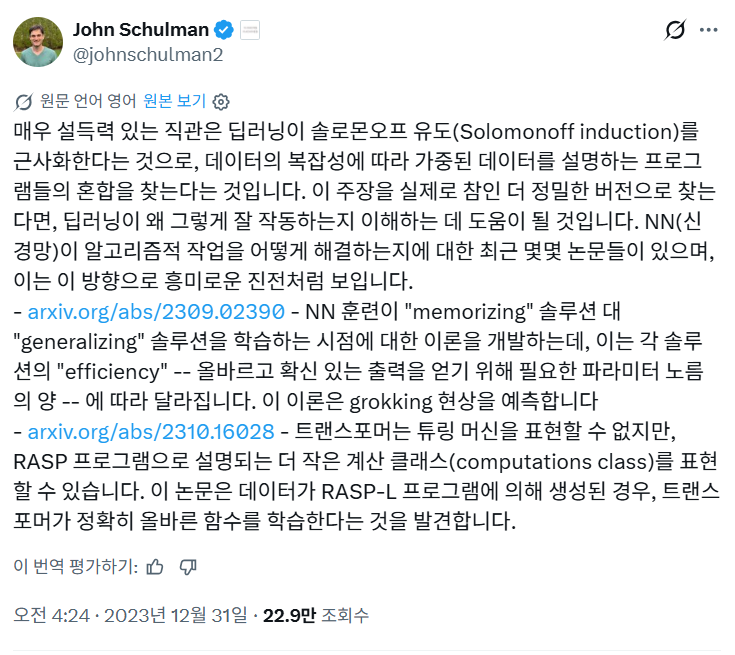Click the blue verified badge

[x=226, y=30]
